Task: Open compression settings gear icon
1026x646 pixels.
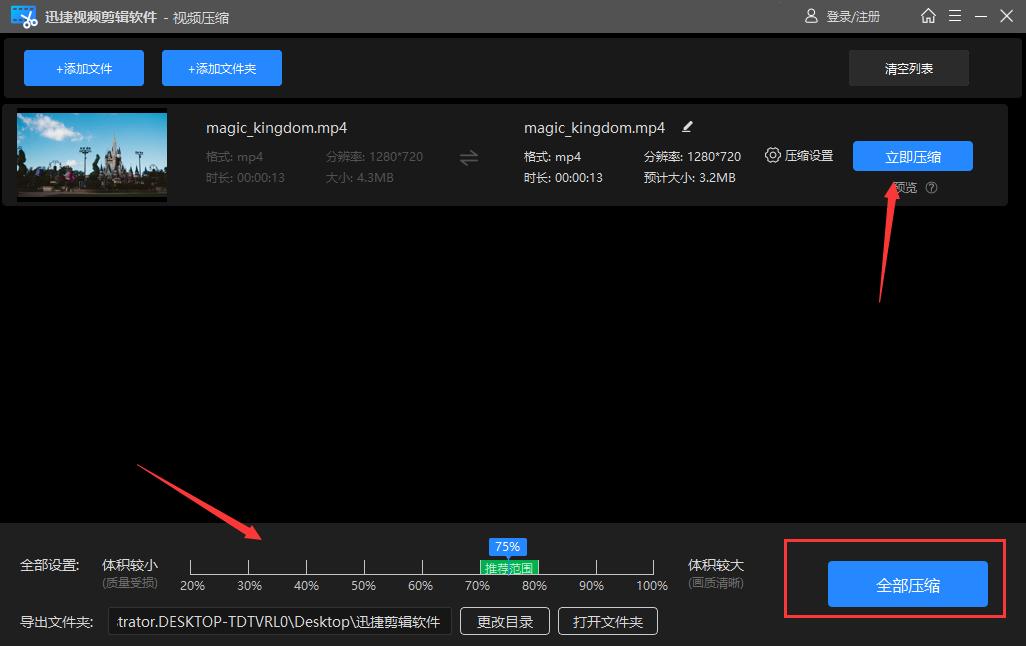Action: tap(773, 155)
